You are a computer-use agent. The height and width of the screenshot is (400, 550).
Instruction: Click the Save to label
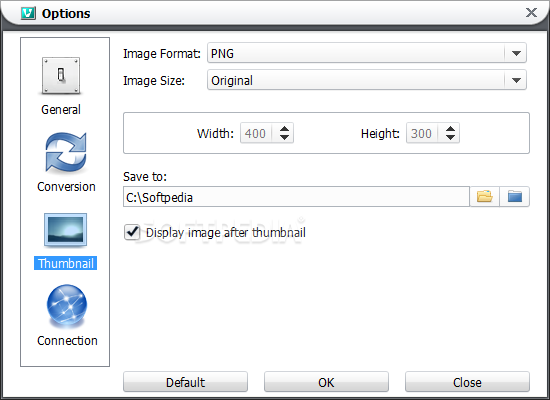pos(145,176)
